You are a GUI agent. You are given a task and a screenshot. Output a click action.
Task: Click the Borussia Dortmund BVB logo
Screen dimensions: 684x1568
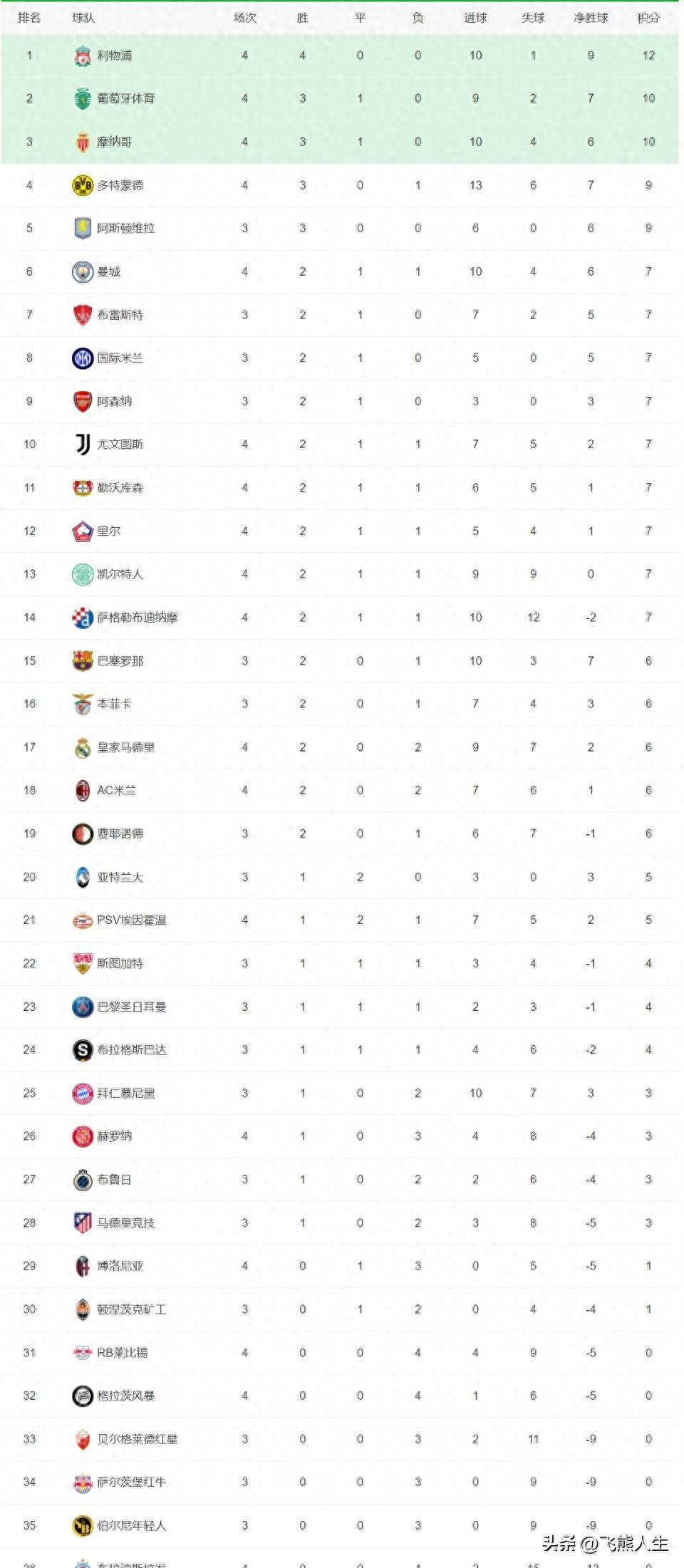[x=83, y=185]
